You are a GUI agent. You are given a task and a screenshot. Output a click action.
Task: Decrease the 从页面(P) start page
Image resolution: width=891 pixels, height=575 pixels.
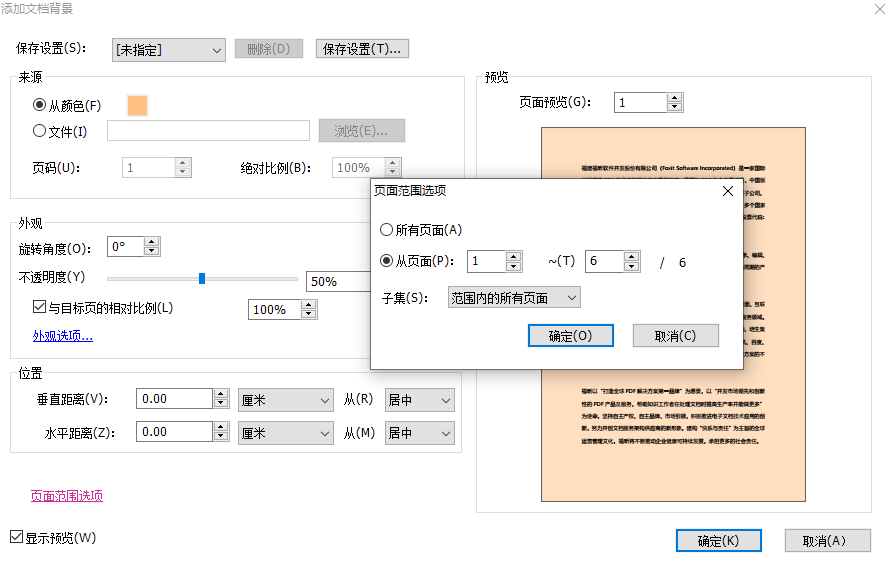coord(513,266)
